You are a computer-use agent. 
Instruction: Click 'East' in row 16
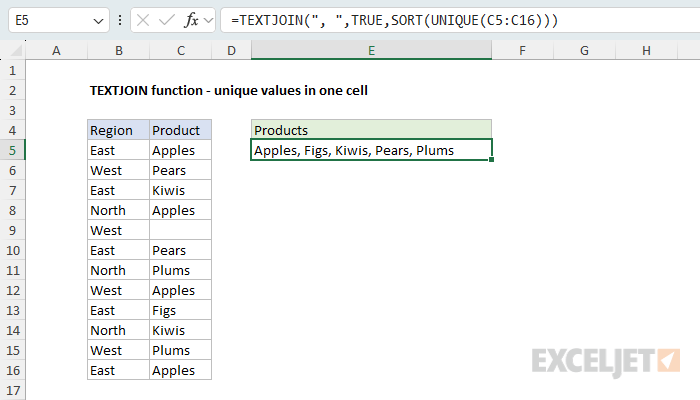[x=118, y=371]
